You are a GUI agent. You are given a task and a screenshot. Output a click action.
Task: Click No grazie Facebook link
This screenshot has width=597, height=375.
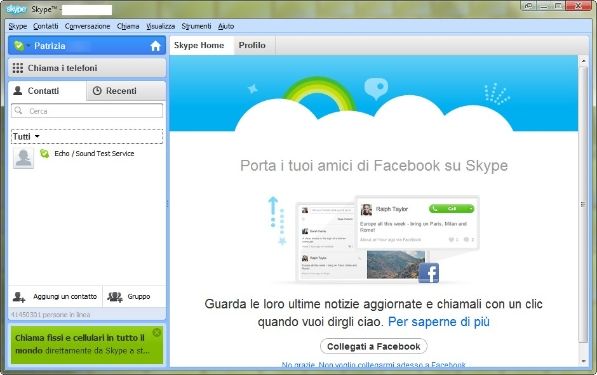click(x=374, y=365)
